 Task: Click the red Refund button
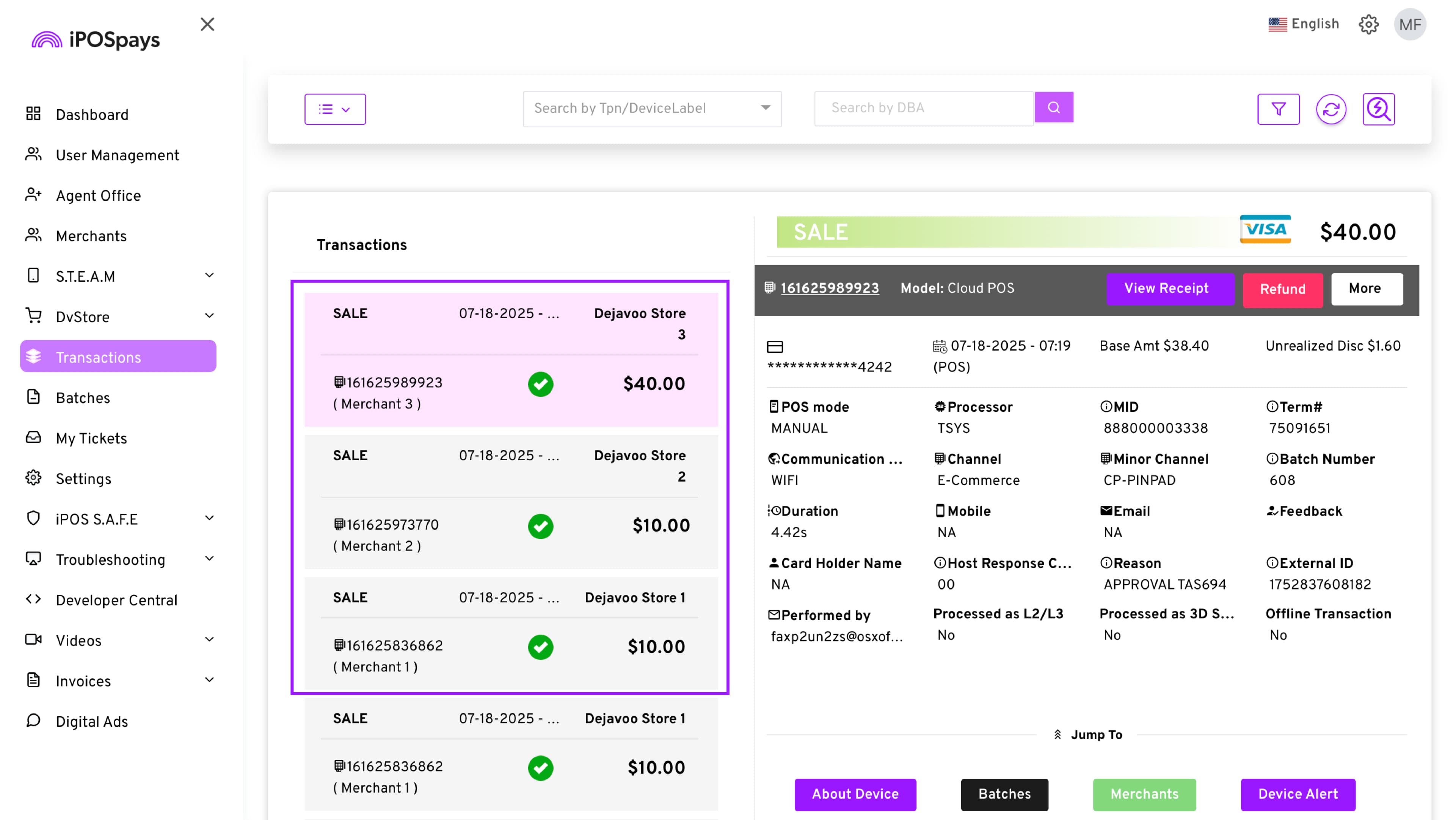[x=1282, y=289]
